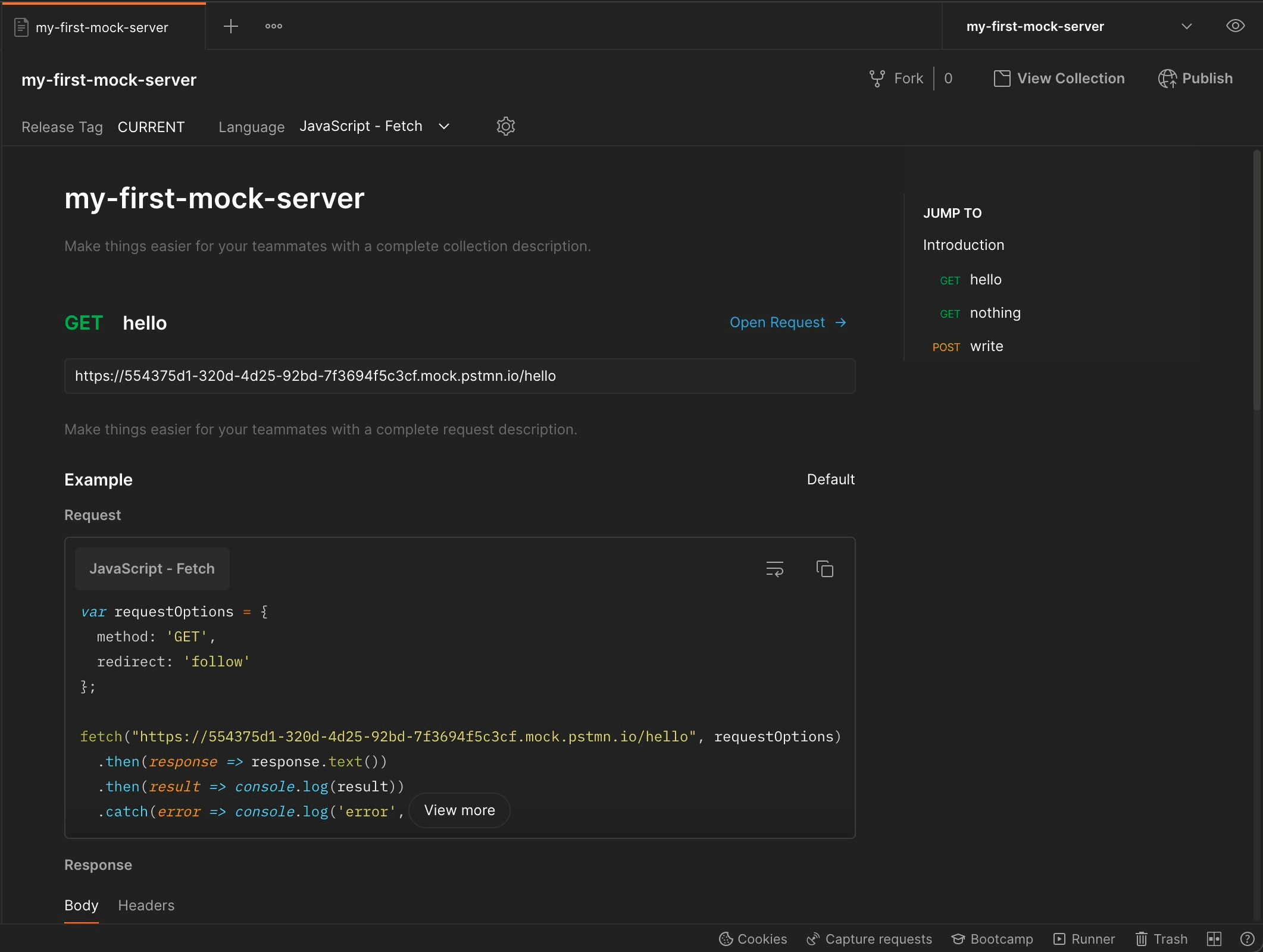This screenshot has width=1263, height=952.
Task: Jump to GET hello request
Action: pos(971,280)
